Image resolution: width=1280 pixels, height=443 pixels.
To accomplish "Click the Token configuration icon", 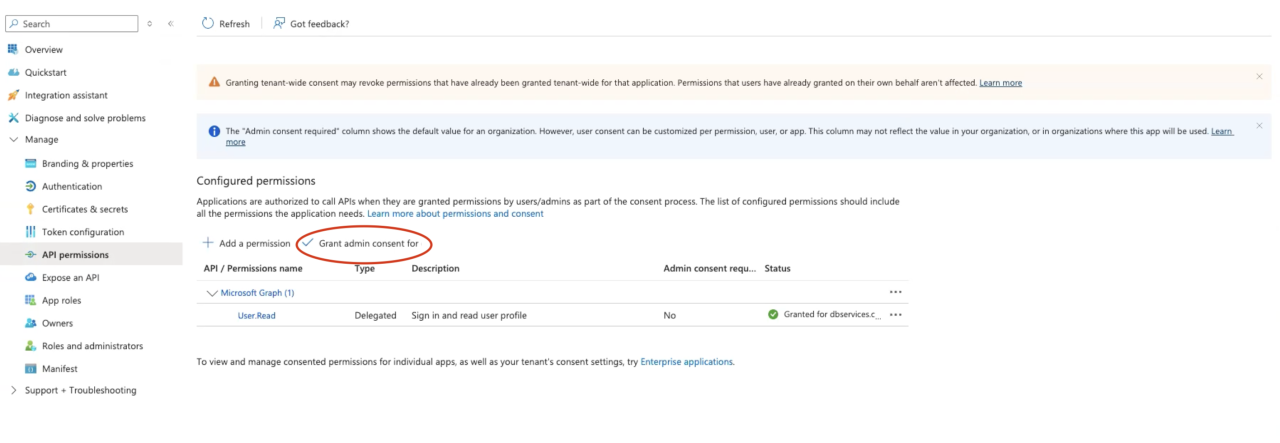I will (31, 232).
